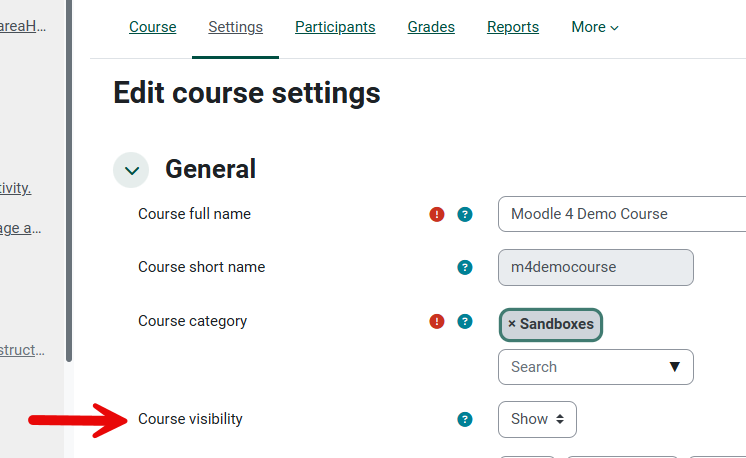Image resolution: width=746 pixels, height=458 pixels.
Task: Click the Course full name text field
Action: (x=620, y=214)
